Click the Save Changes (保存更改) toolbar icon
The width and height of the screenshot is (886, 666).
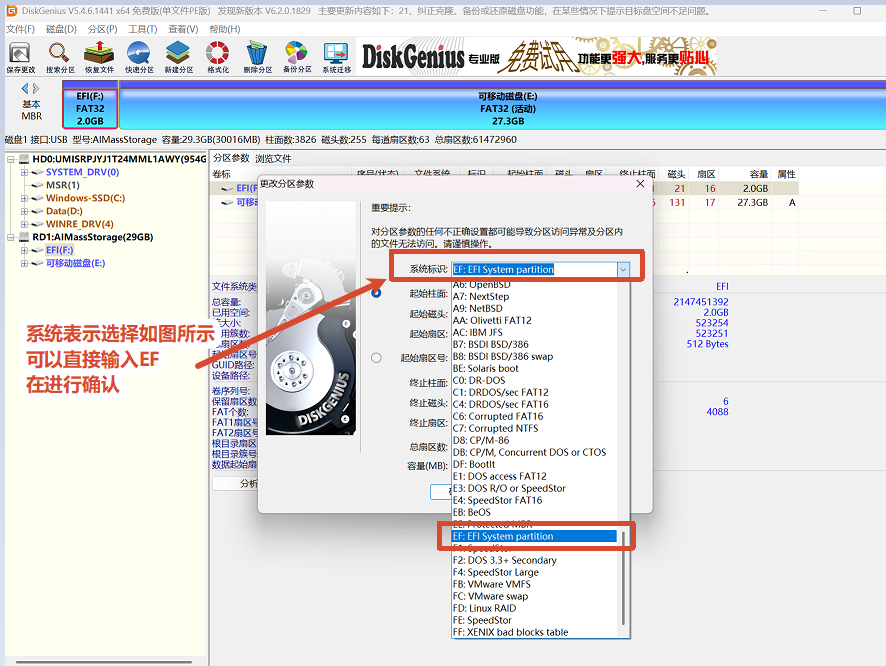20,57
